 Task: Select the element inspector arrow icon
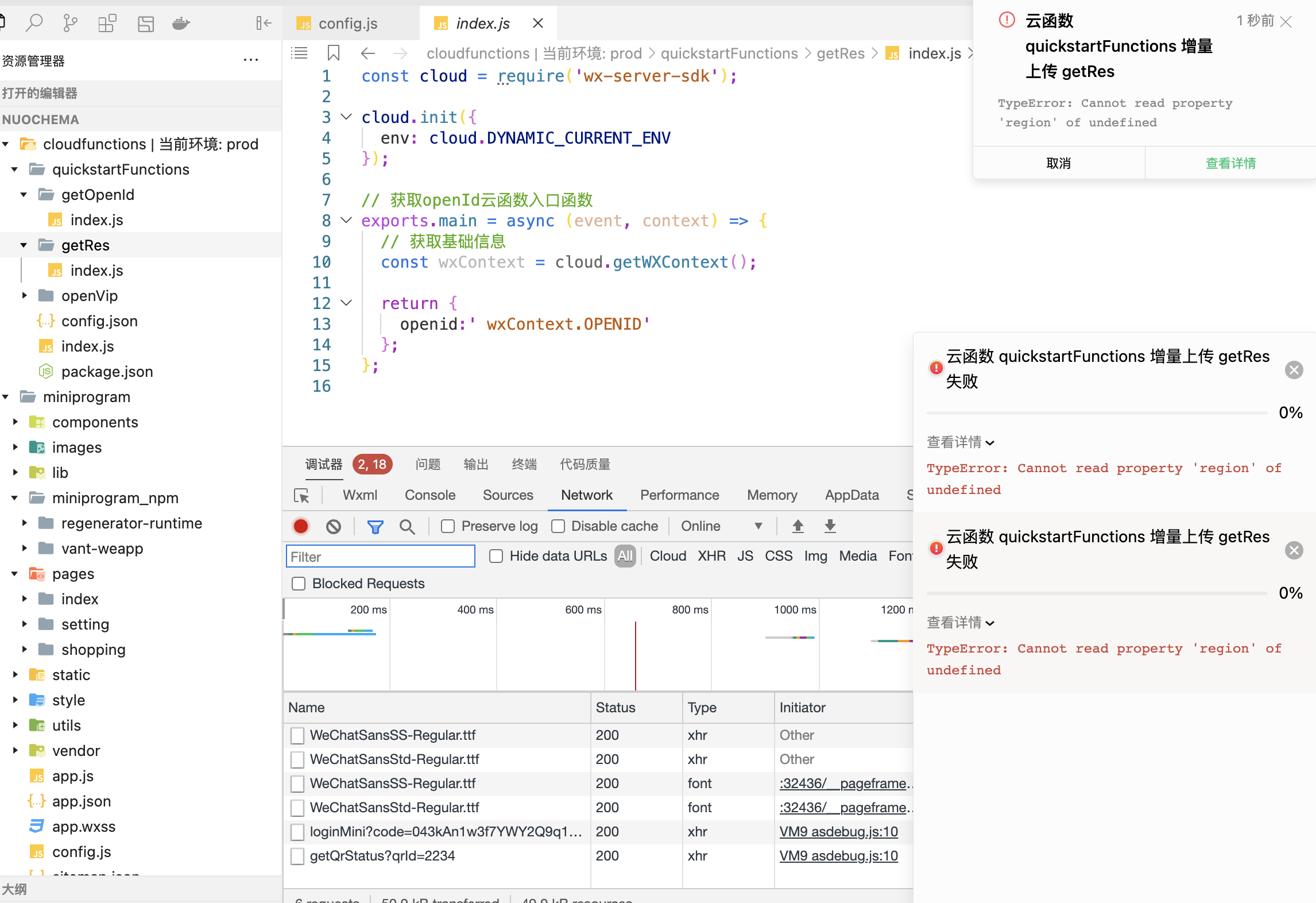(301, 495)
